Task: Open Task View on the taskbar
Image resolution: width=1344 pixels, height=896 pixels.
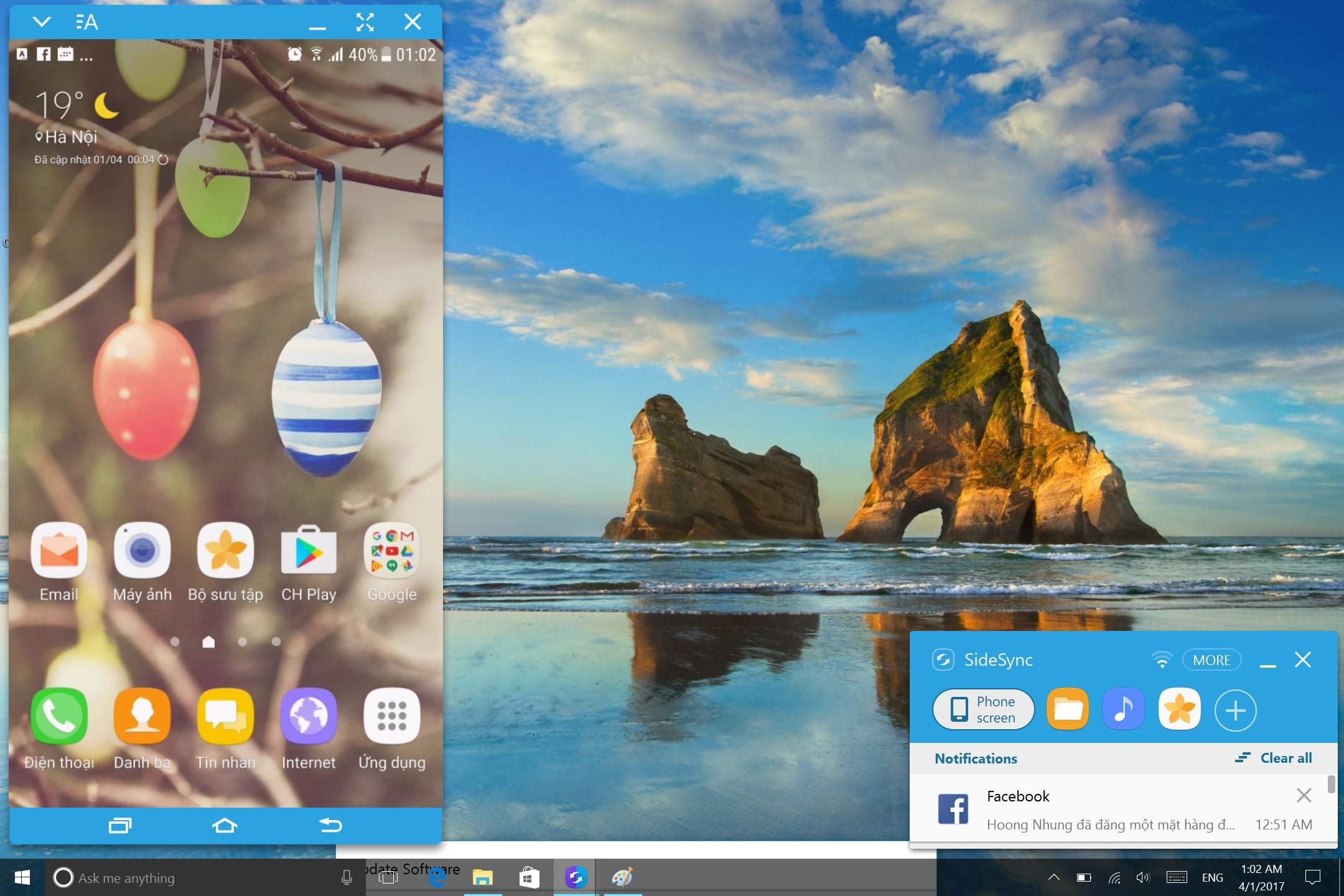Action: pos(388,877)
